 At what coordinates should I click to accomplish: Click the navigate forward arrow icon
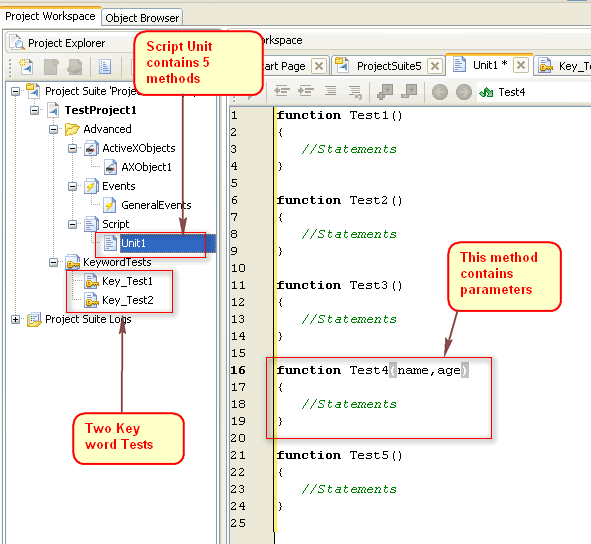pyautogui.click(x=464, y=92)
